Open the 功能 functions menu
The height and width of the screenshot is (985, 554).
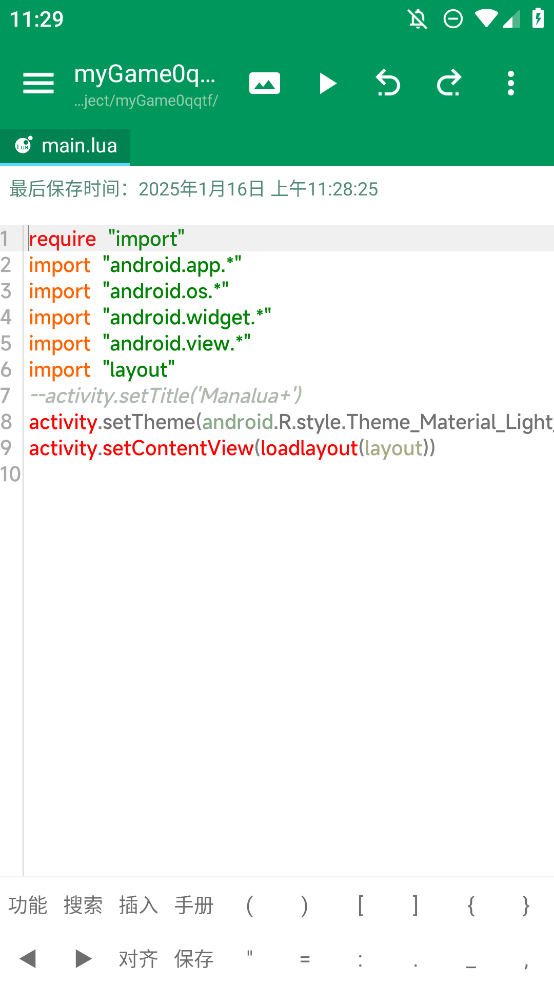tap(28, 905)
